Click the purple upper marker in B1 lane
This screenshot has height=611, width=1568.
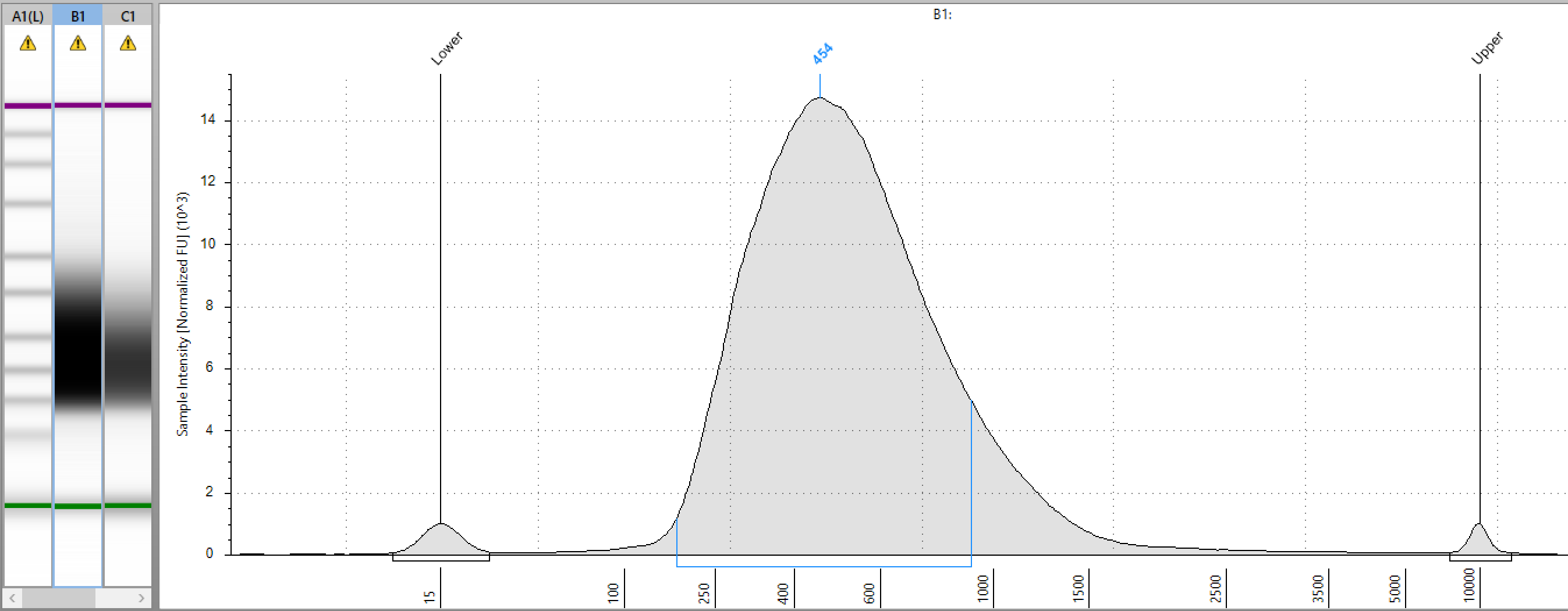point(78,105)
